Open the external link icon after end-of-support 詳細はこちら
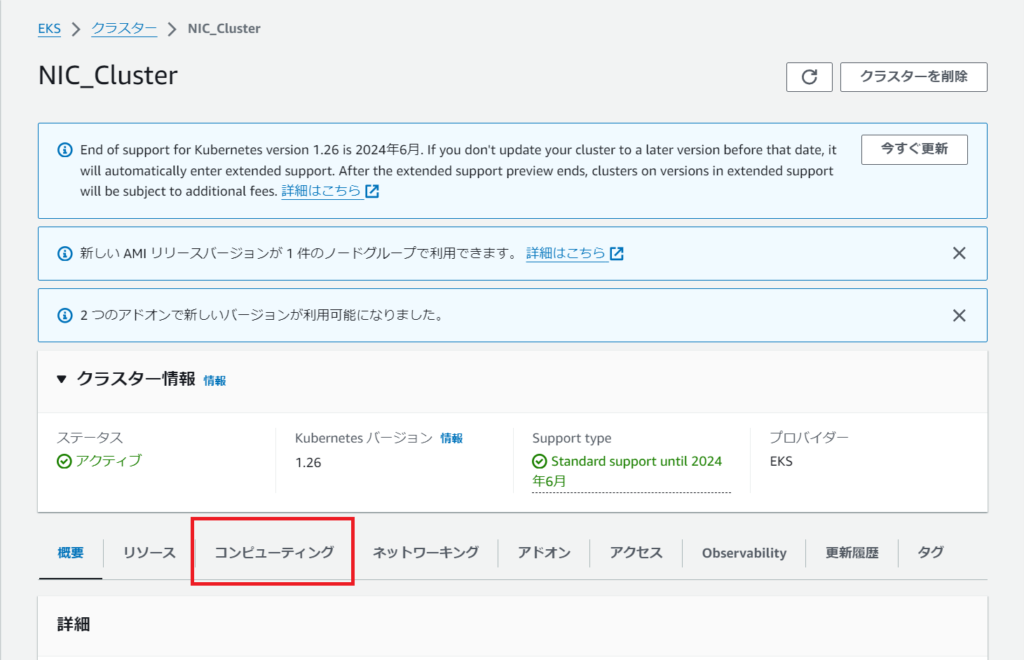Image resolution: width=1024 pixels, height=660 pixels. [372, 191]
